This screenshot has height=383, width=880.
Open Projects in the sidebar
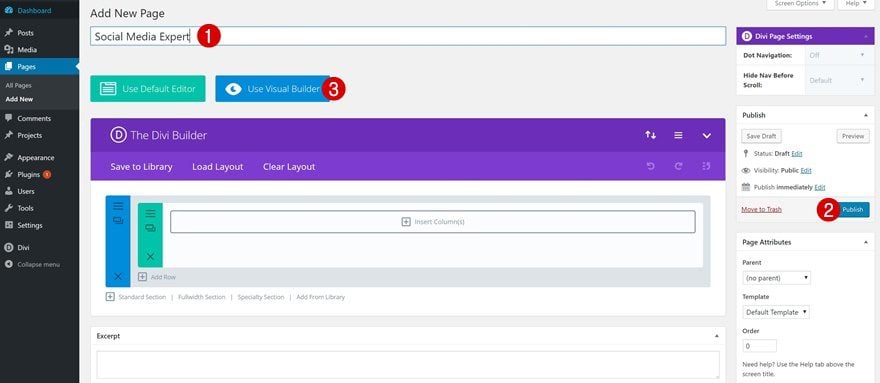point(29,135)
